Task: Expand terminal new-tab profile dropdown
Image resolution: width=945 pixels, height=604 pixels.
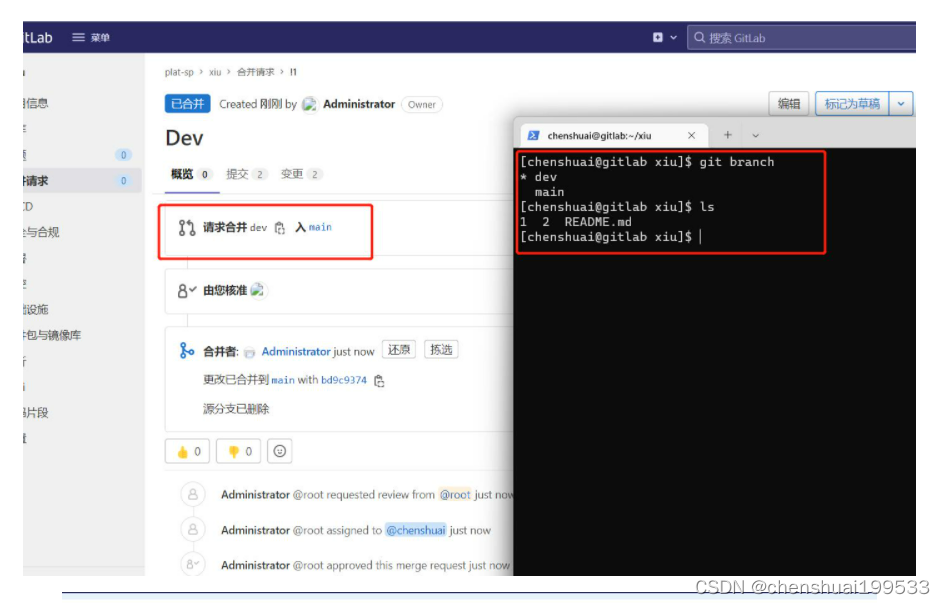Action: point(755,136)
